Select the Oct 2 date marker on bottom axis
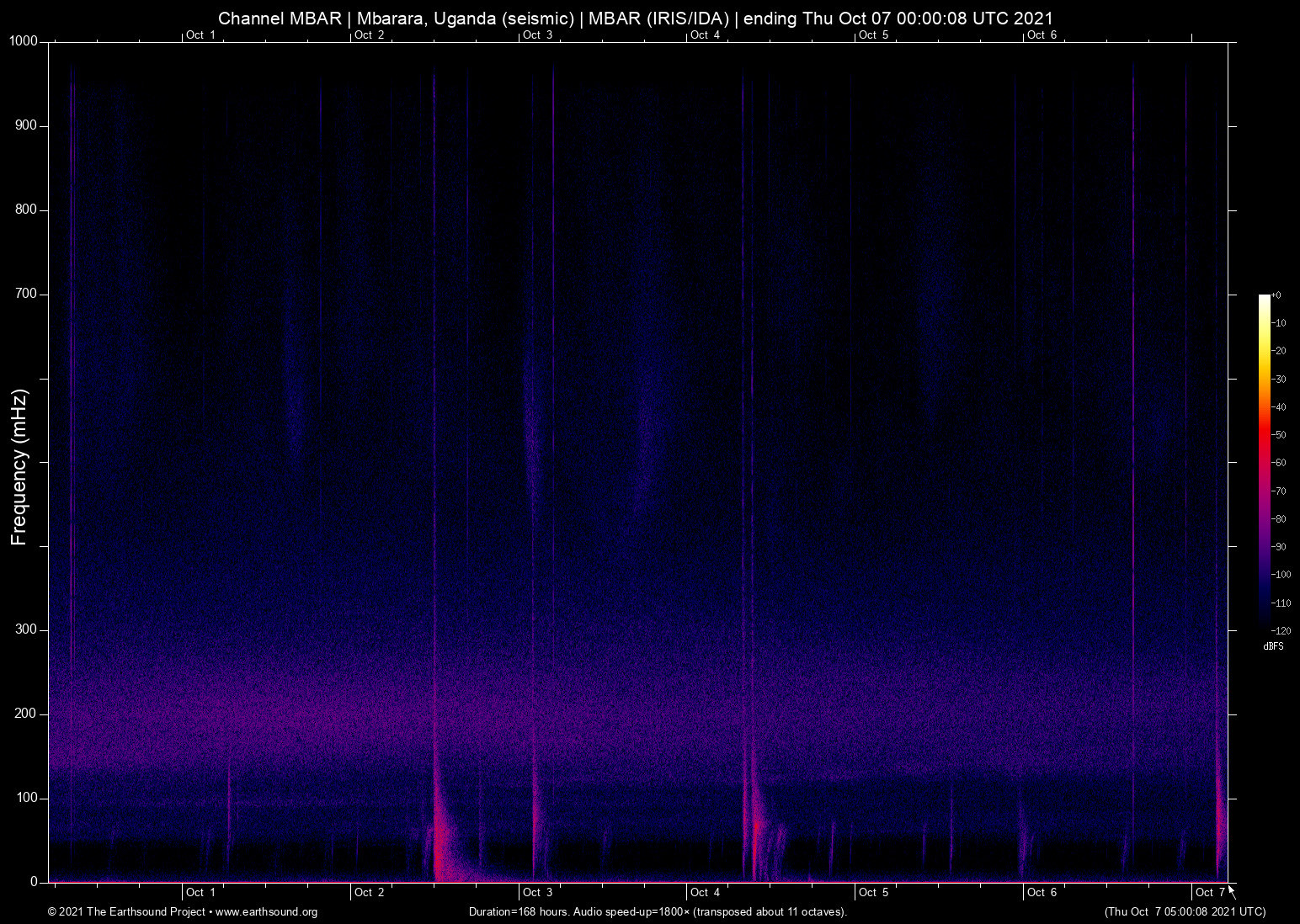This screenshot has height=924, width=1300. (368, 892)
